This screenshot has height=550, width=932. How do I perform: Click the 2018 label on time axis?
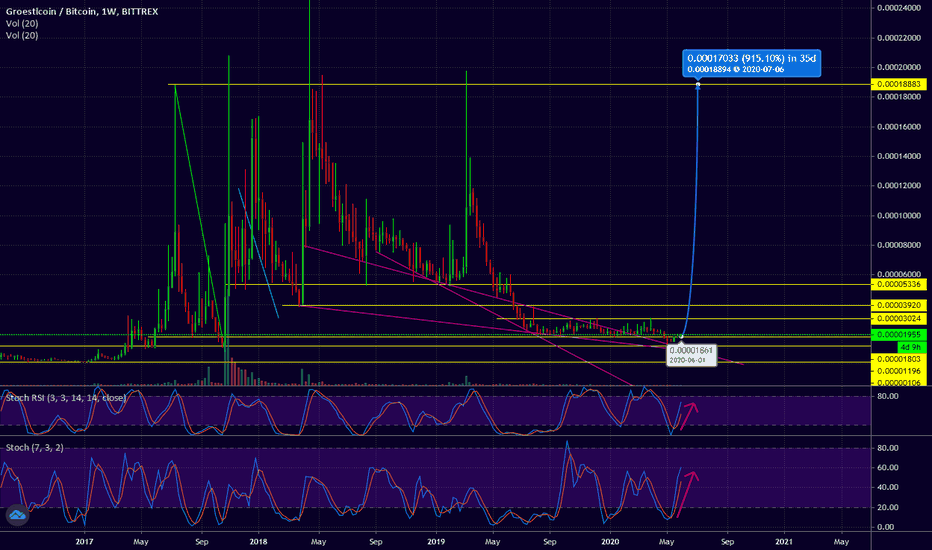(x=258, y=542)
